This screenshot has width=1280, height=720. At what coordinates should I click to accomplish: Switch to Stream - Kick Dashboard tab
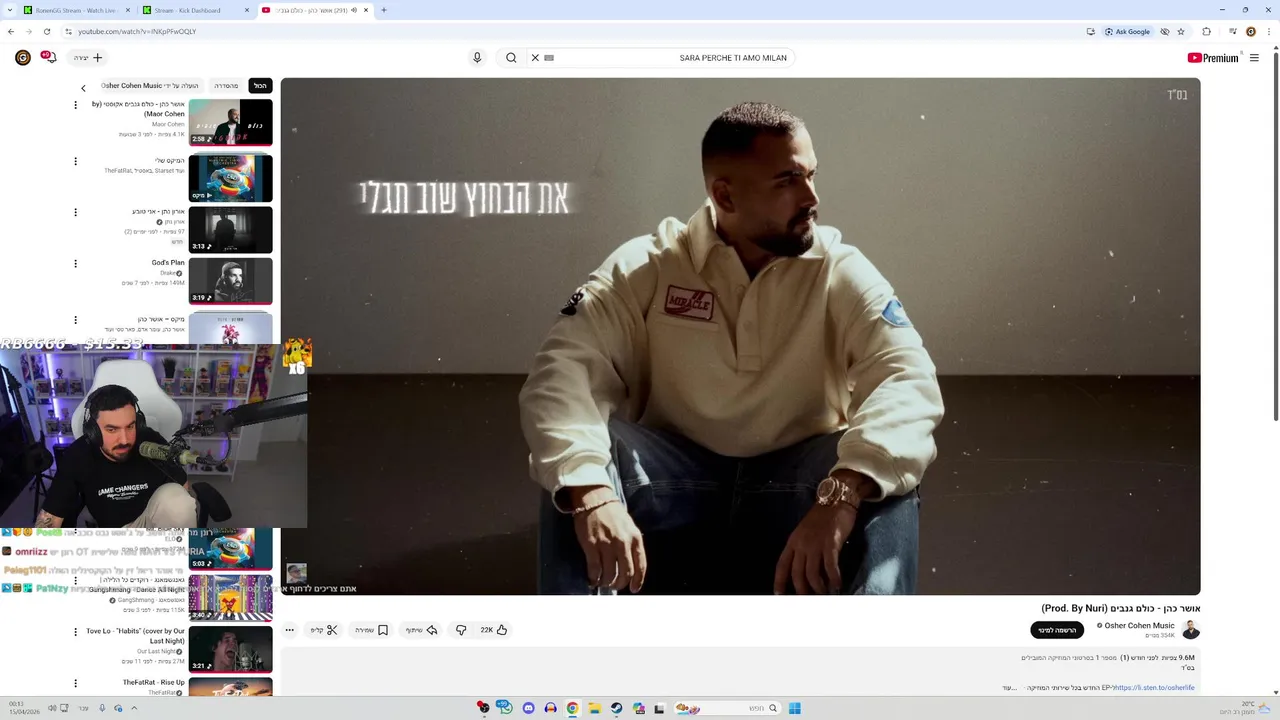pyautogui.click(x=193, y=10)
